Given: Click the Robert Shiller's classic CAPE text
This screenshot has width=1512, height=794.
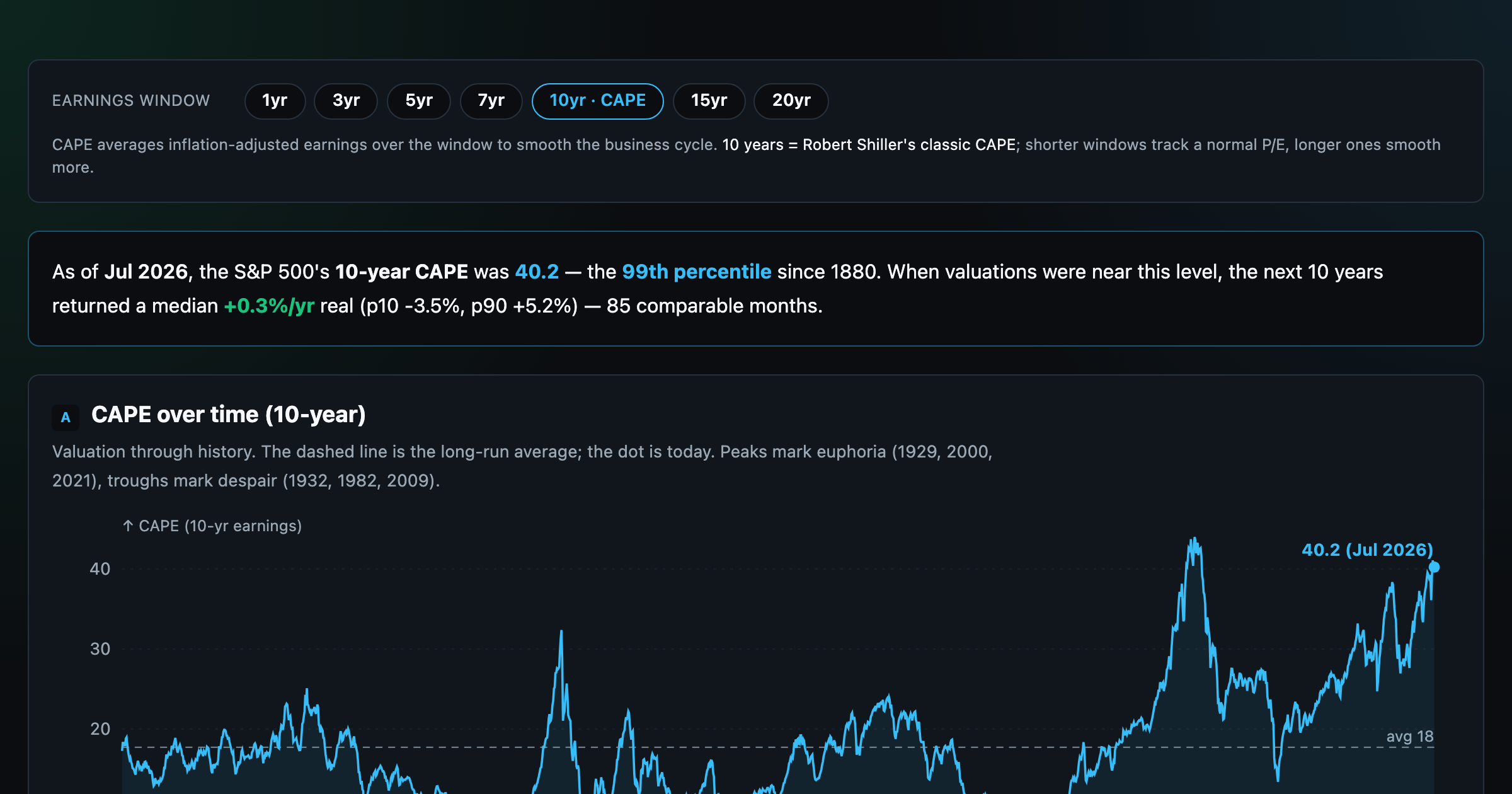Looking at the screenshot, I should 909,145.
